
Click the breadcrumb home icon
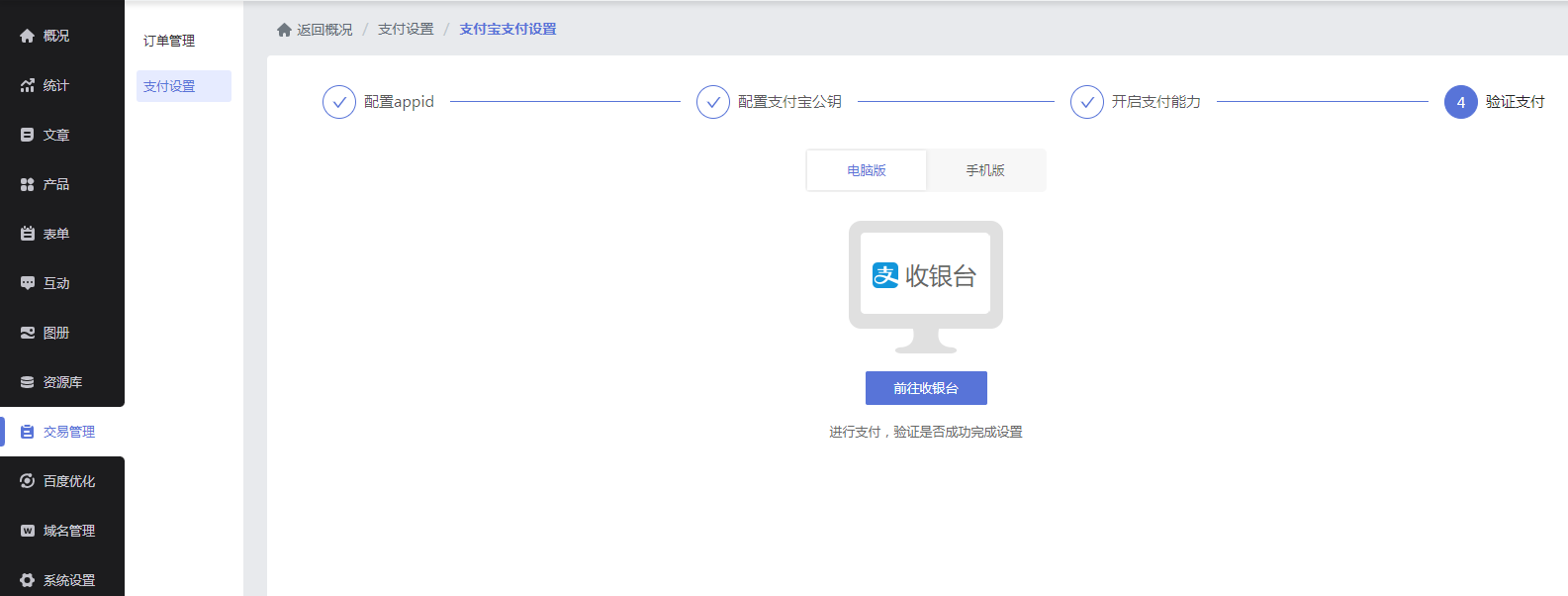coord(284,30)
